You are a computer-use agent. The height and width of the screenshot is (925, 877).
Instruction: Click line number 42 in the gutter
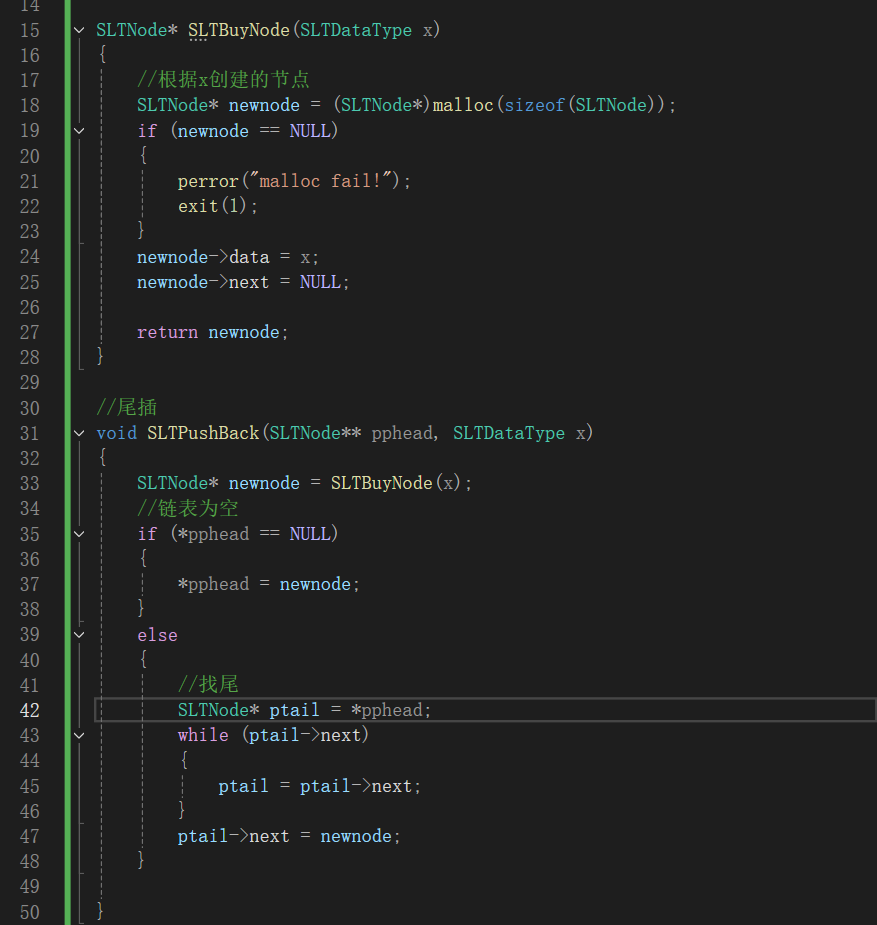29,710
